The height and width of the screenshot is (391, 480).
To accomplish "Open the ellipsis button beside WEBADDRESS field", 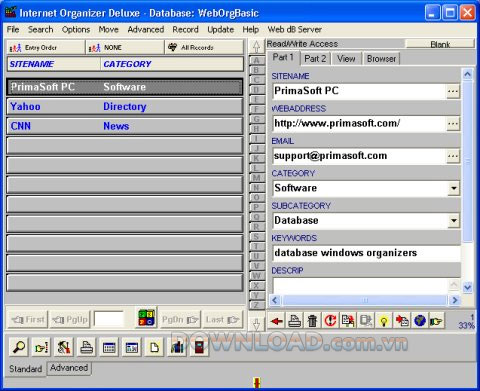I will 453,124.
